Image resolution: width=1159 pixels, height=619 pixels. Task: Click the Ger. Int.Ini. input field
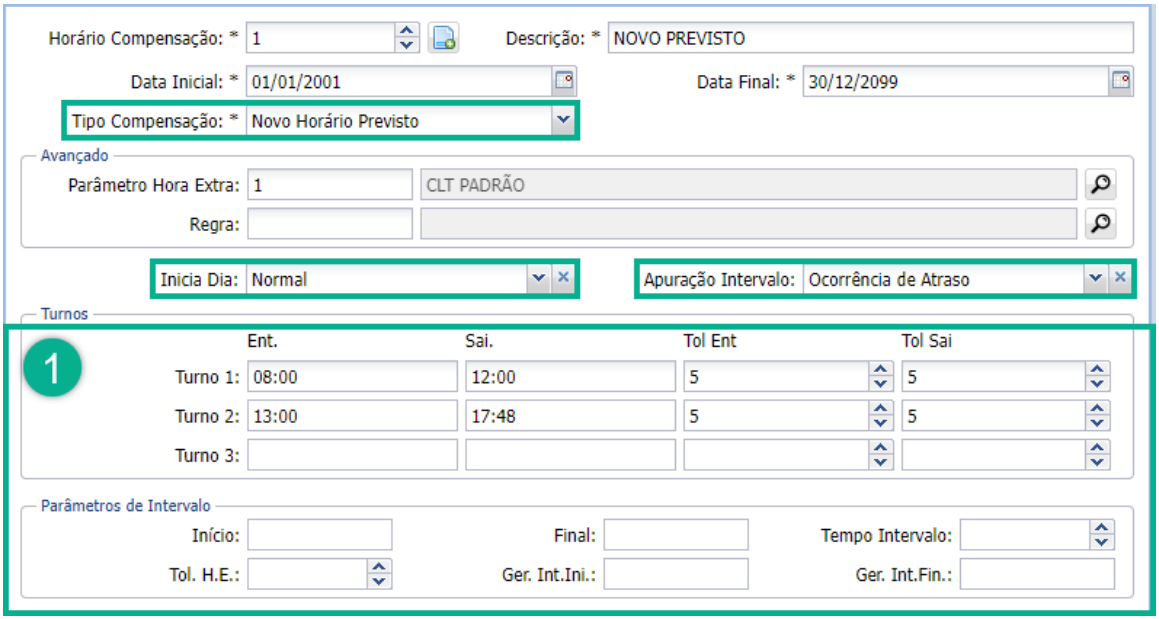[x=675, y=574]
